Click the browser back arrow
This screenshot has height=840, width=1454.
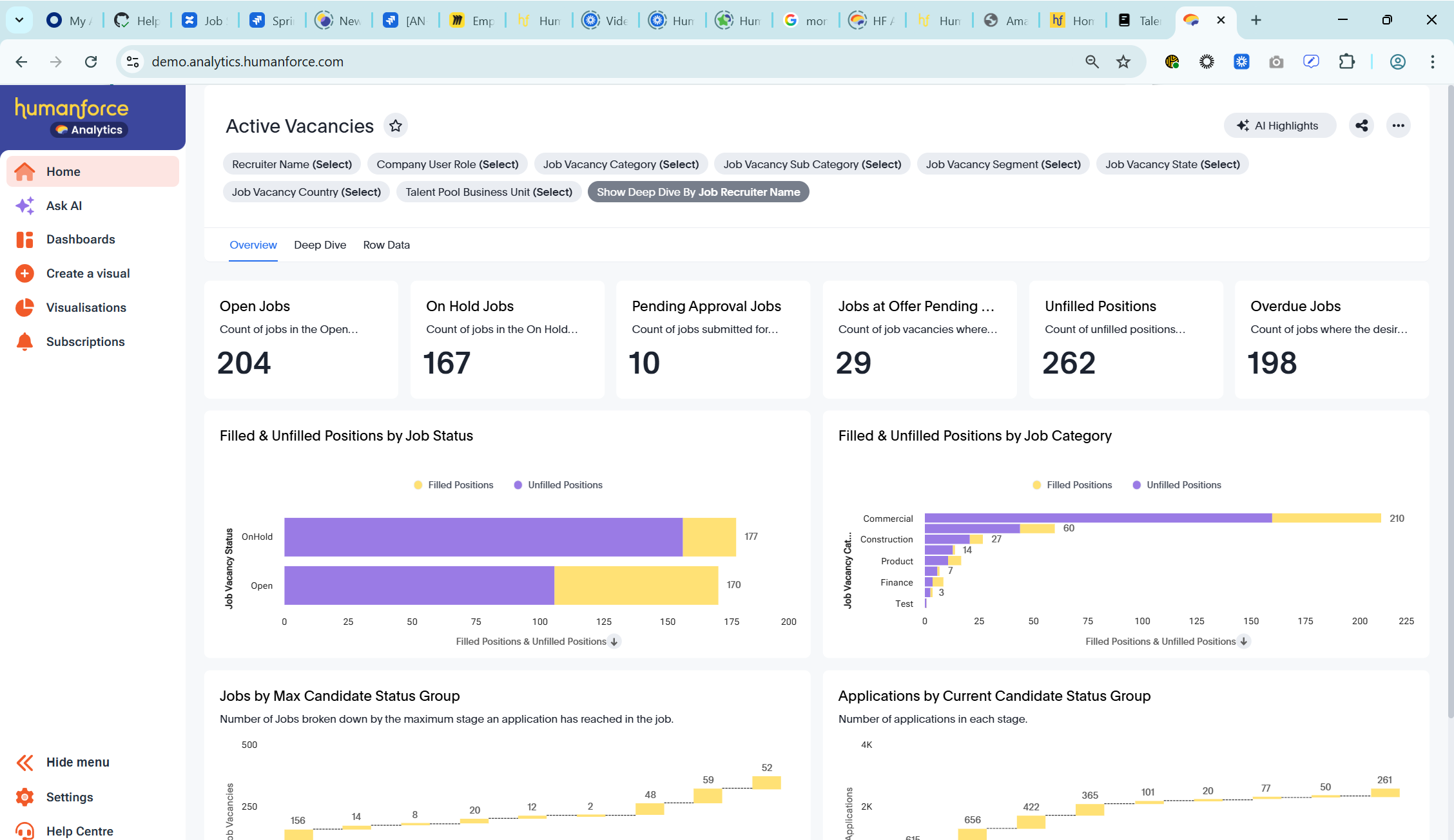click(x=21, y=62)
